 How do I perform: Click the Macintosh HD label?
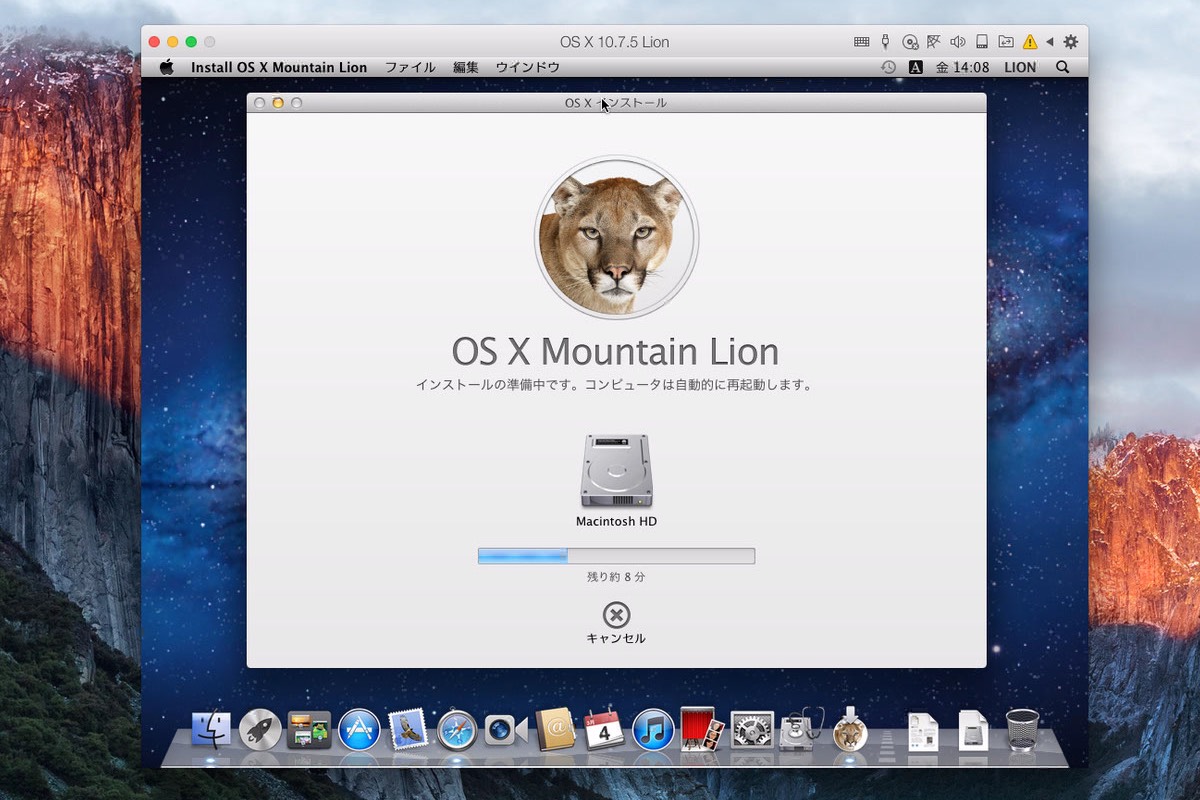point(616,521)
